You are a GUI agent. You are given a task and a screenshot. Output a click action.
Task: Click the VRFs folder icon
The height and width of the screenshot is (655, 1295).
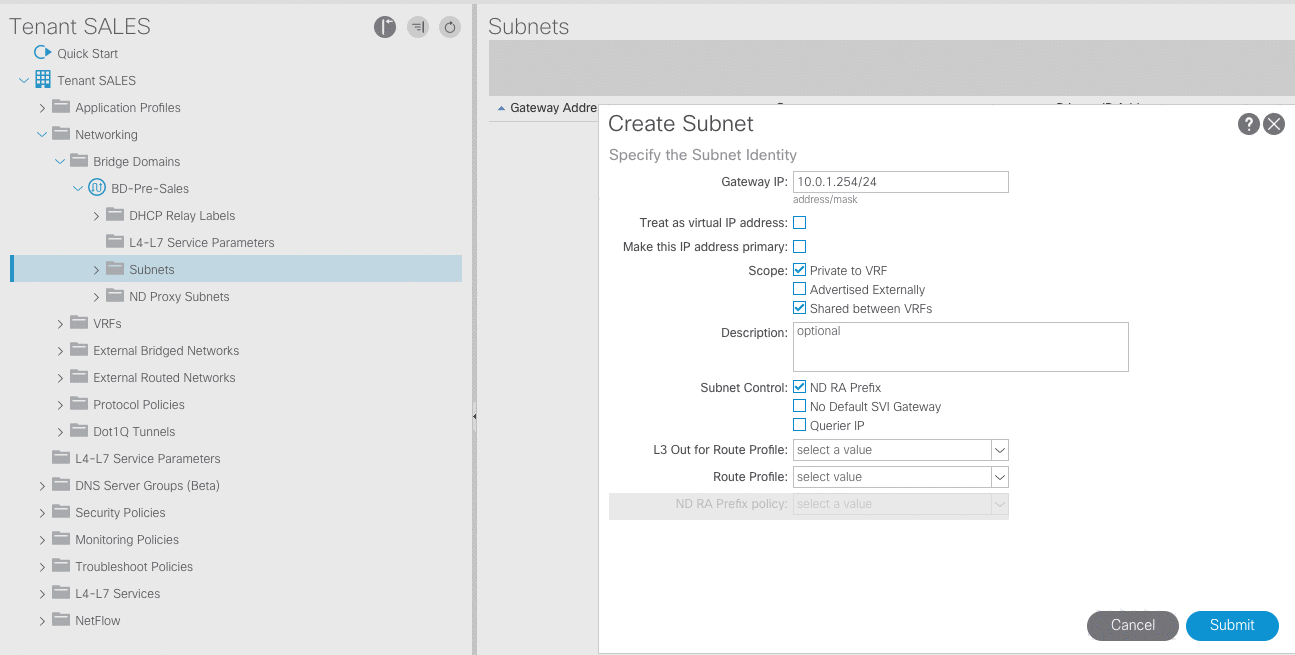pyautogui.click(x=79, y=323)
